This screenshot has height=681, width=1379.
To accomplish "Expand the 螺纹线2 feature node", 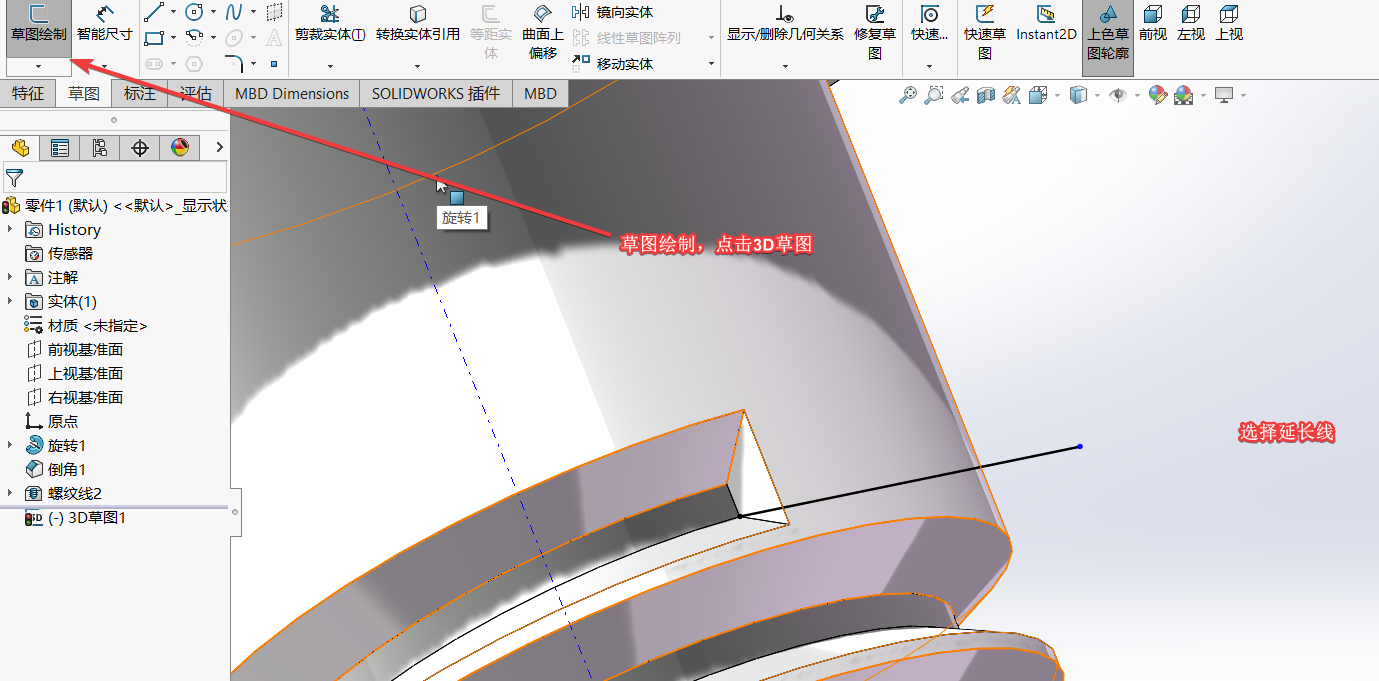I will [10, 493].
